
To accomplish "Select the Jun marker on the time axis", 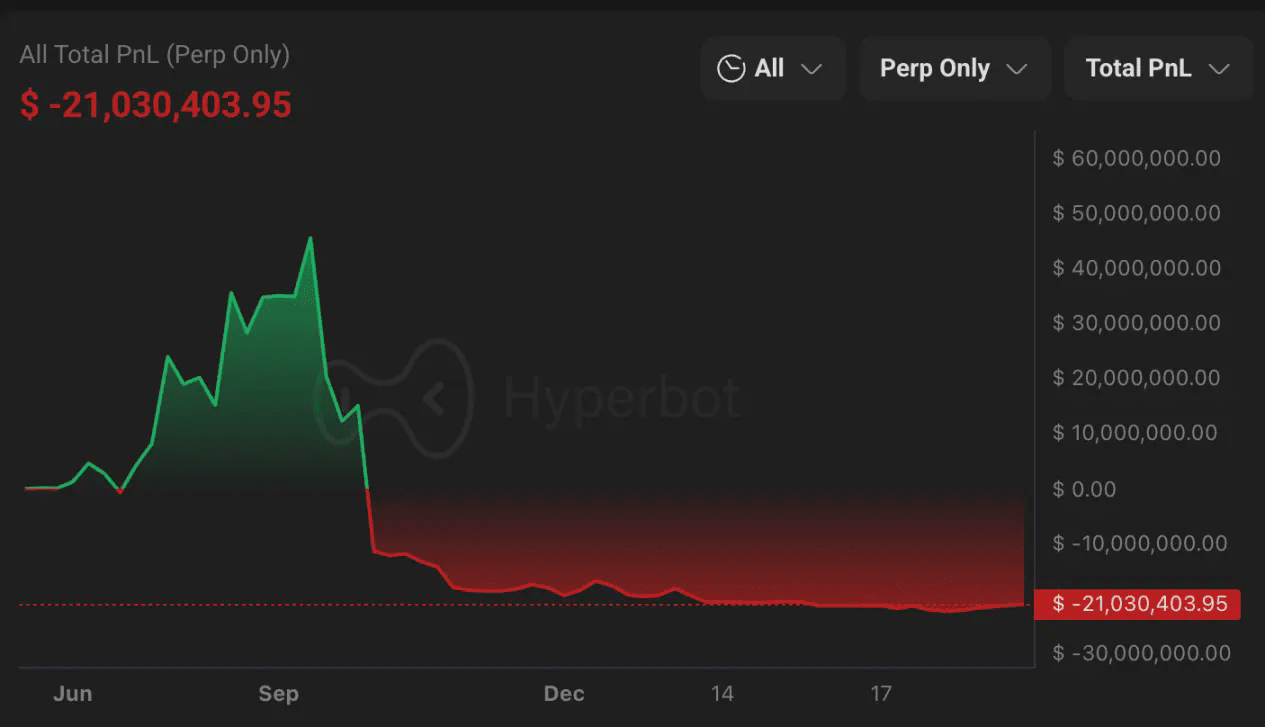I will 72,693.
